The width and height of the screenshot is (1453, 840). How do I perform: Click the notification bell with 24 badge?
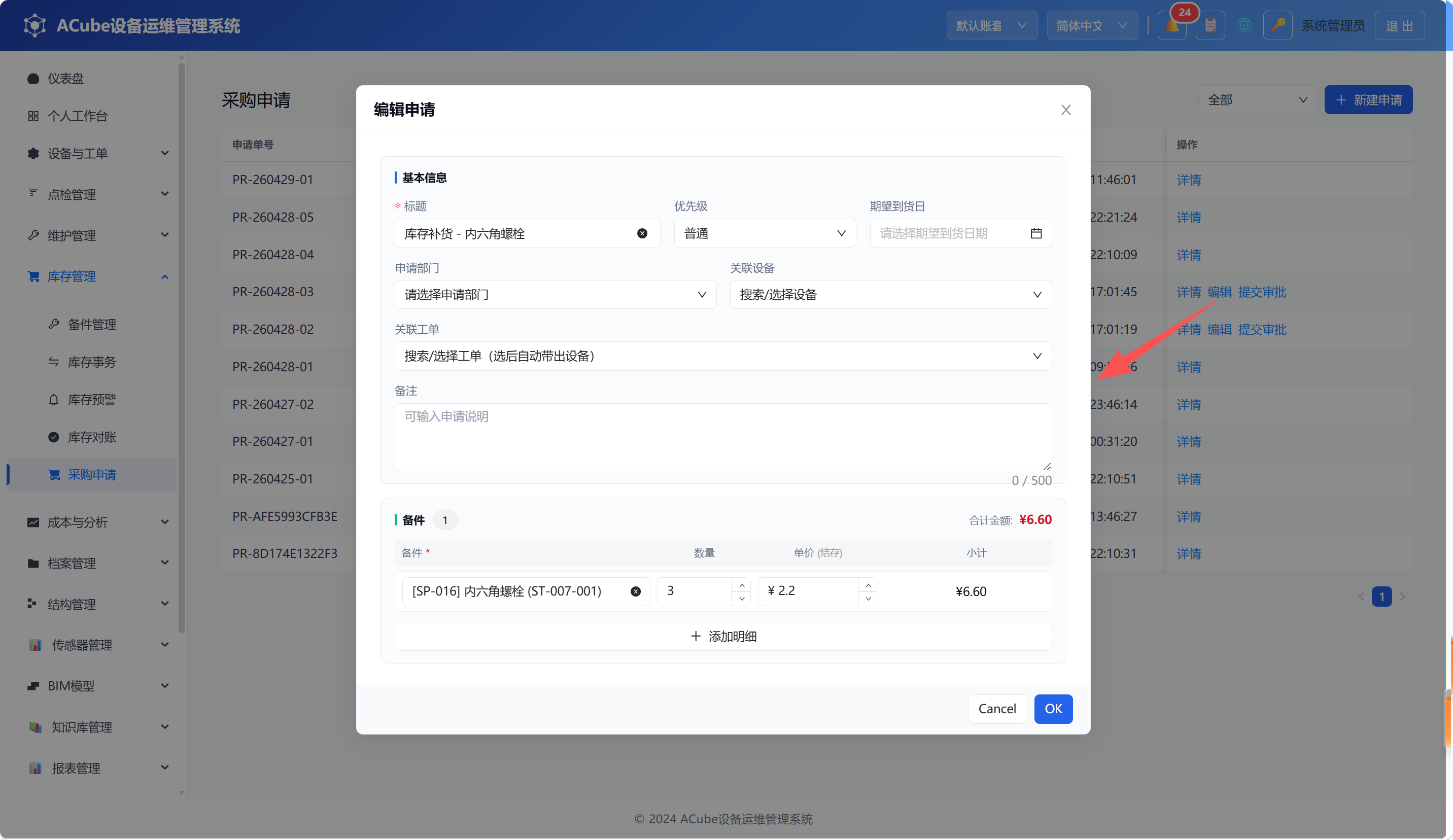(x=1172, y=26)
